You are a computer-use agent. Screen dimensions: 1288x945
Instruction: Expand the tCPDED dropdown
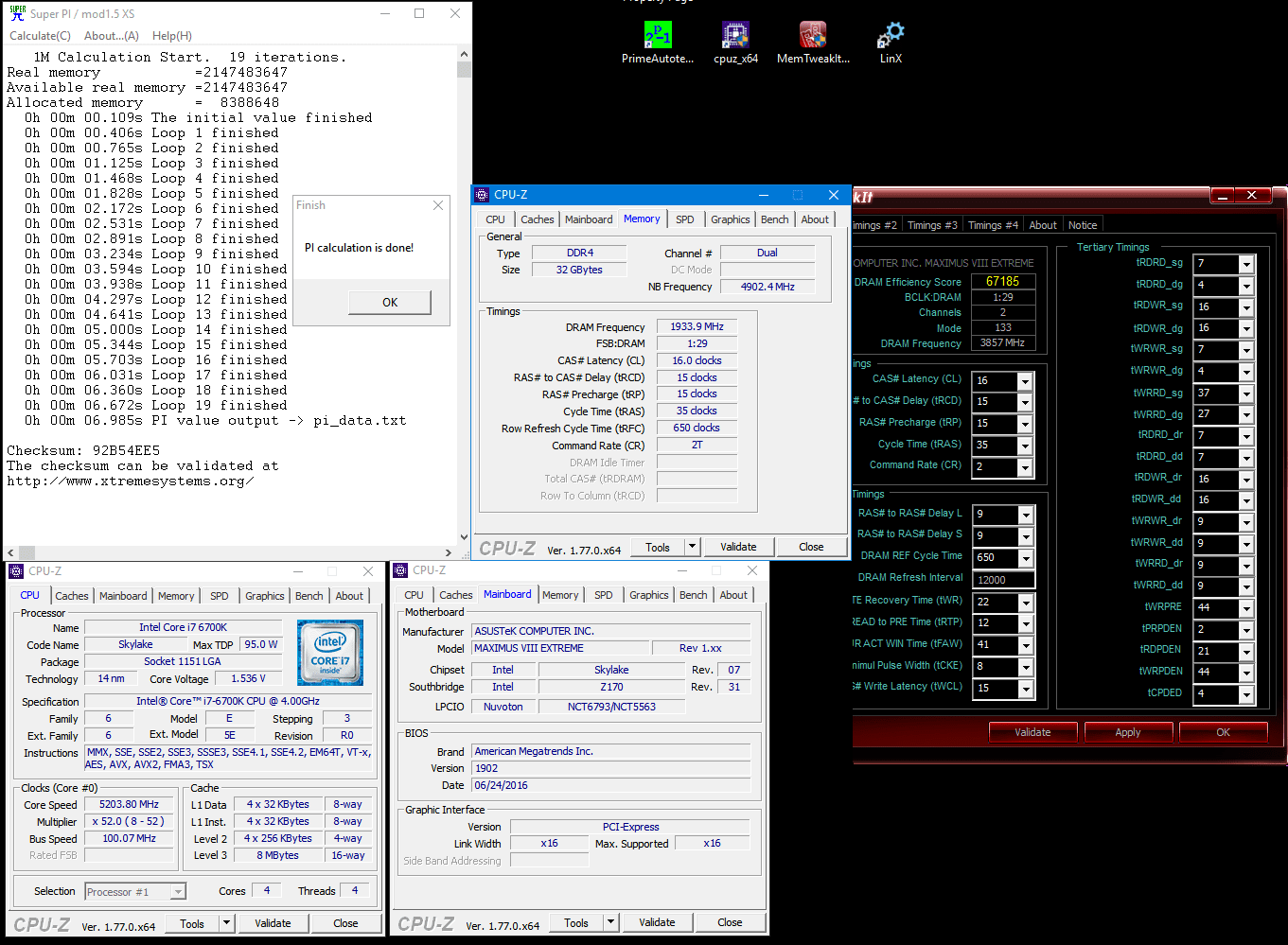(x=1246, y=695)
